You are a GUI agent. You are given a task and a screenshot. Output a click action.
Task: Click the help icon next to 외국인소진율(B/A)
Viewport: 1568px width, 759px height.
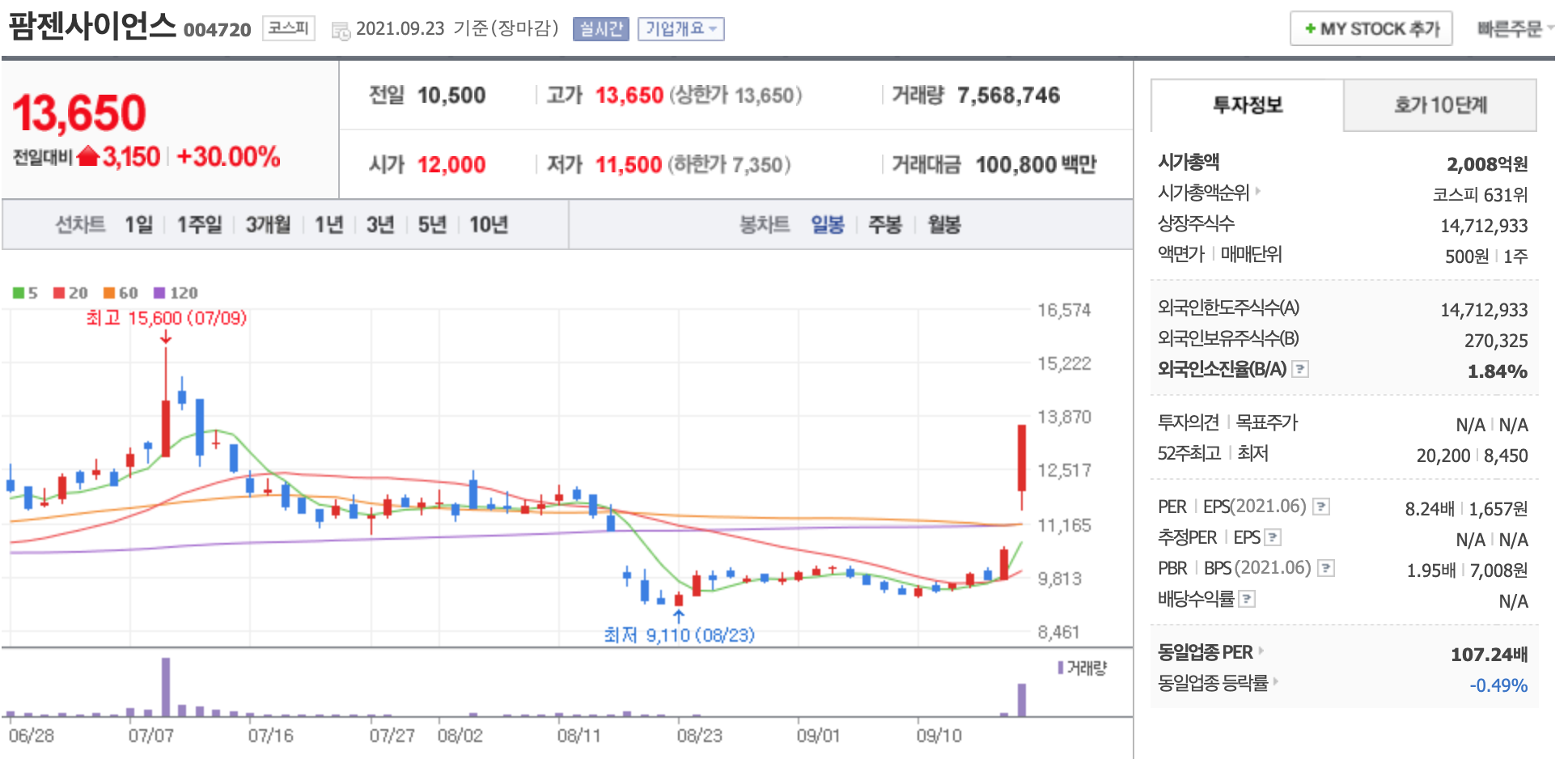pyautogui.click(x=1300, y=369)
